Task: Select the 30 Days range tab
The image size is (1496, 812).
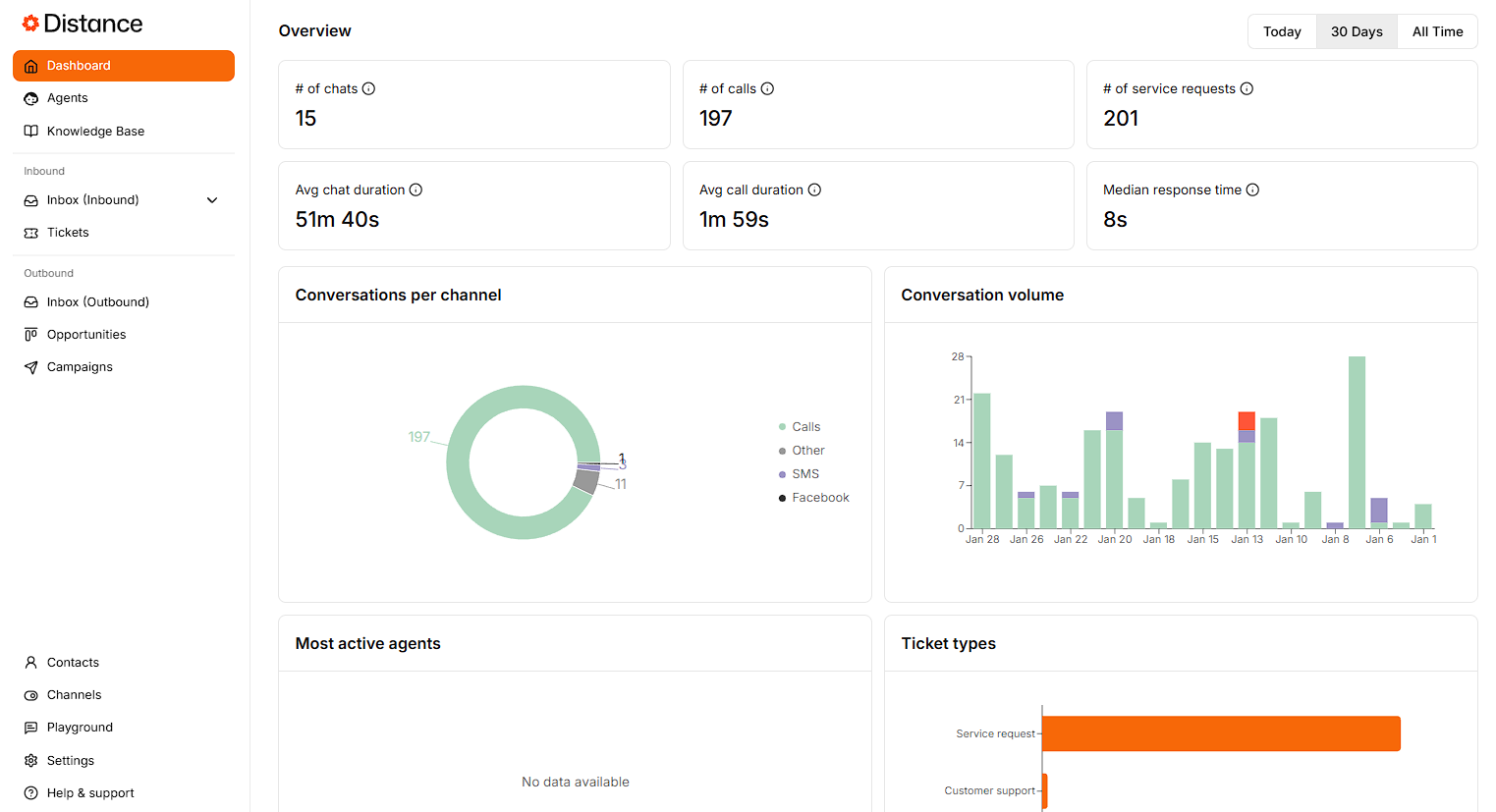Action: tap(1357, 31)
